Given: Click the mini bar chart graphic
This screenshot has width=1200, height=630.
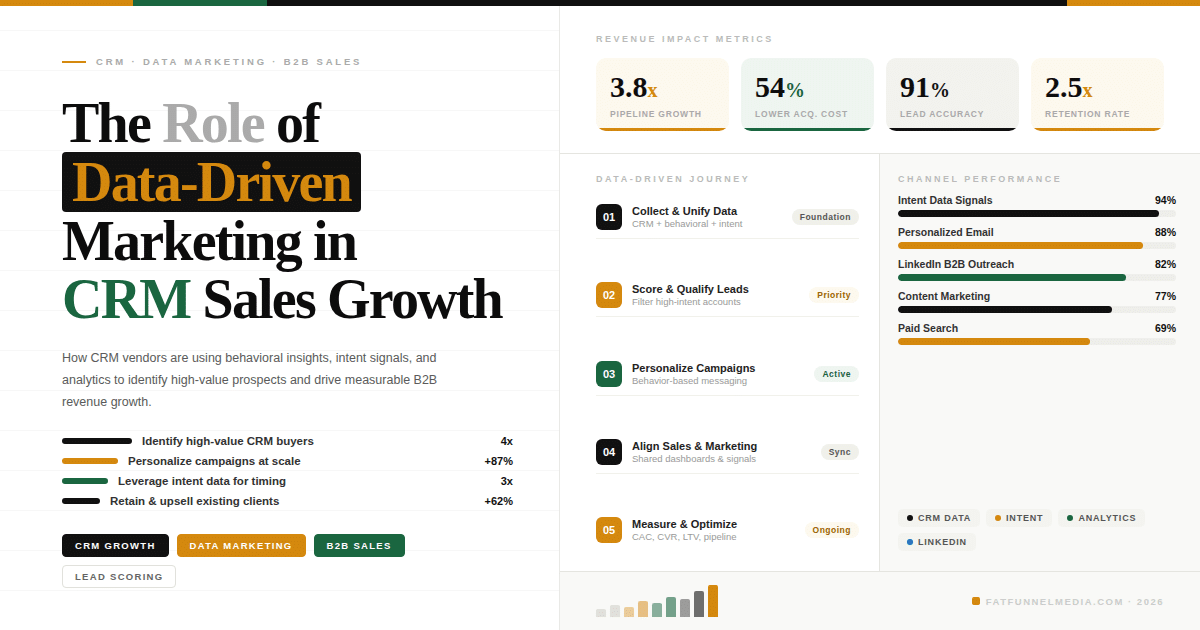Looking at the screenshot, I should pos(657,602).
